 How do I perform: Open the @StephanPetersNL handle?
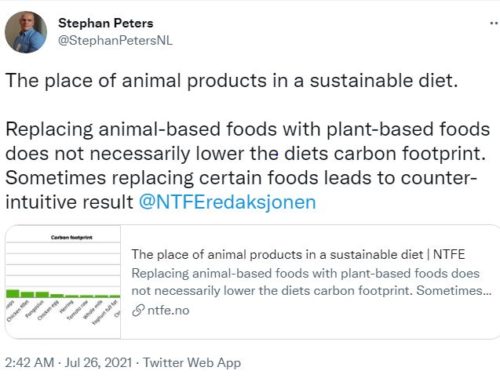tap(115, 40)
